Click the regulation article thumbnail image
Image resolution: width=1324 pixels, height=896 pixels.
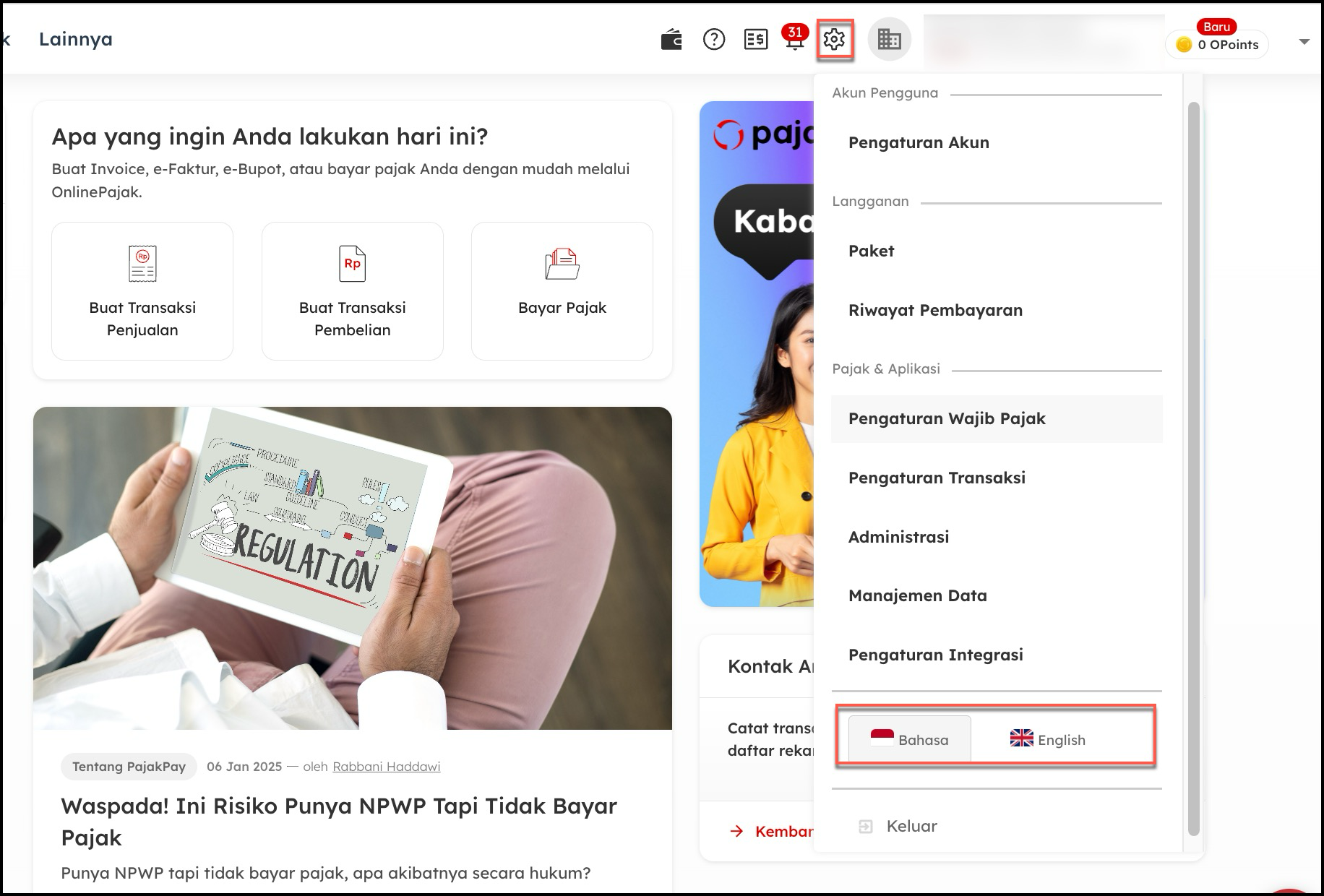352,568
